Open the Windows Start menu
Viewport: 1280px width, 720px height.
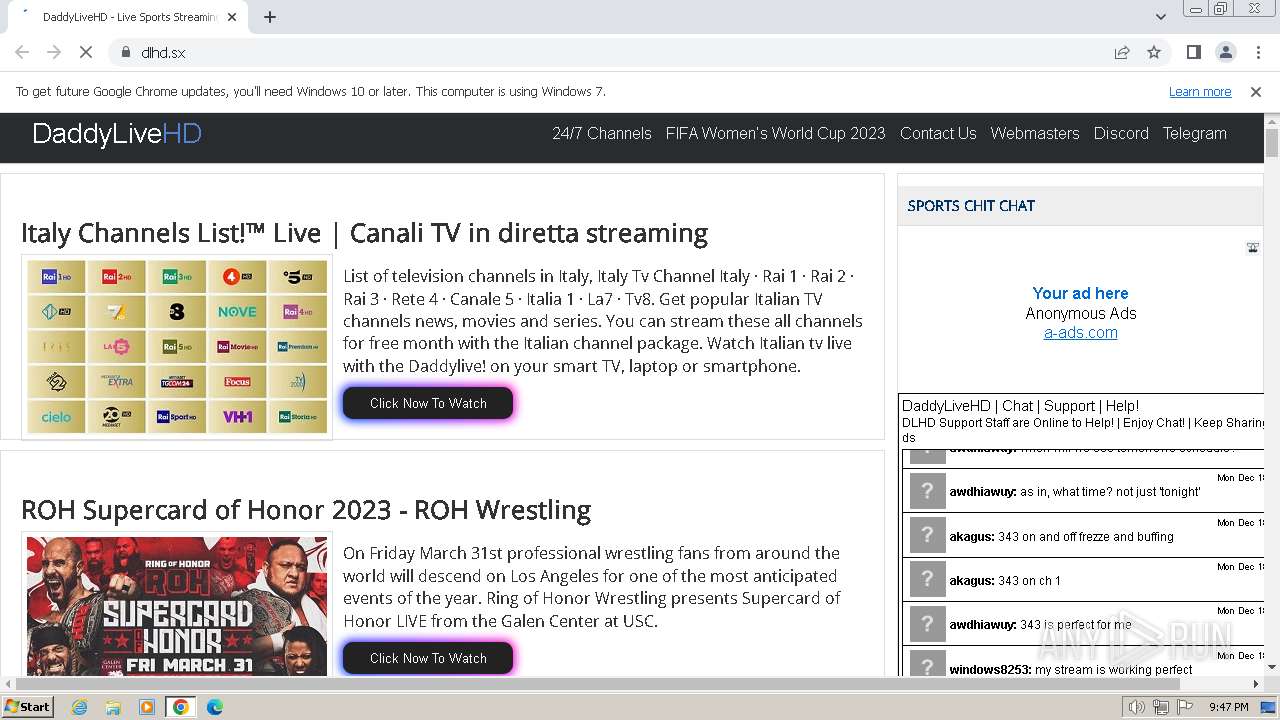(27, 706)
